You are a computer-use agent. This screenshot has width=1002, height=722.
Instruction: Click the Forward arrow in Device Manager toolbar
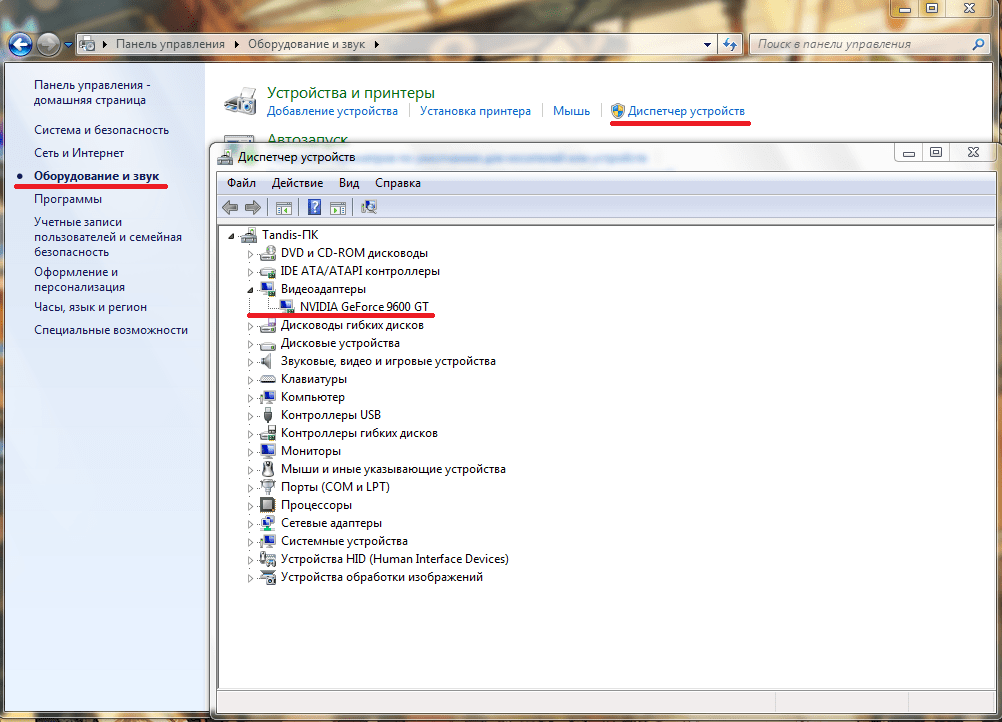click(x=253, y=207)
